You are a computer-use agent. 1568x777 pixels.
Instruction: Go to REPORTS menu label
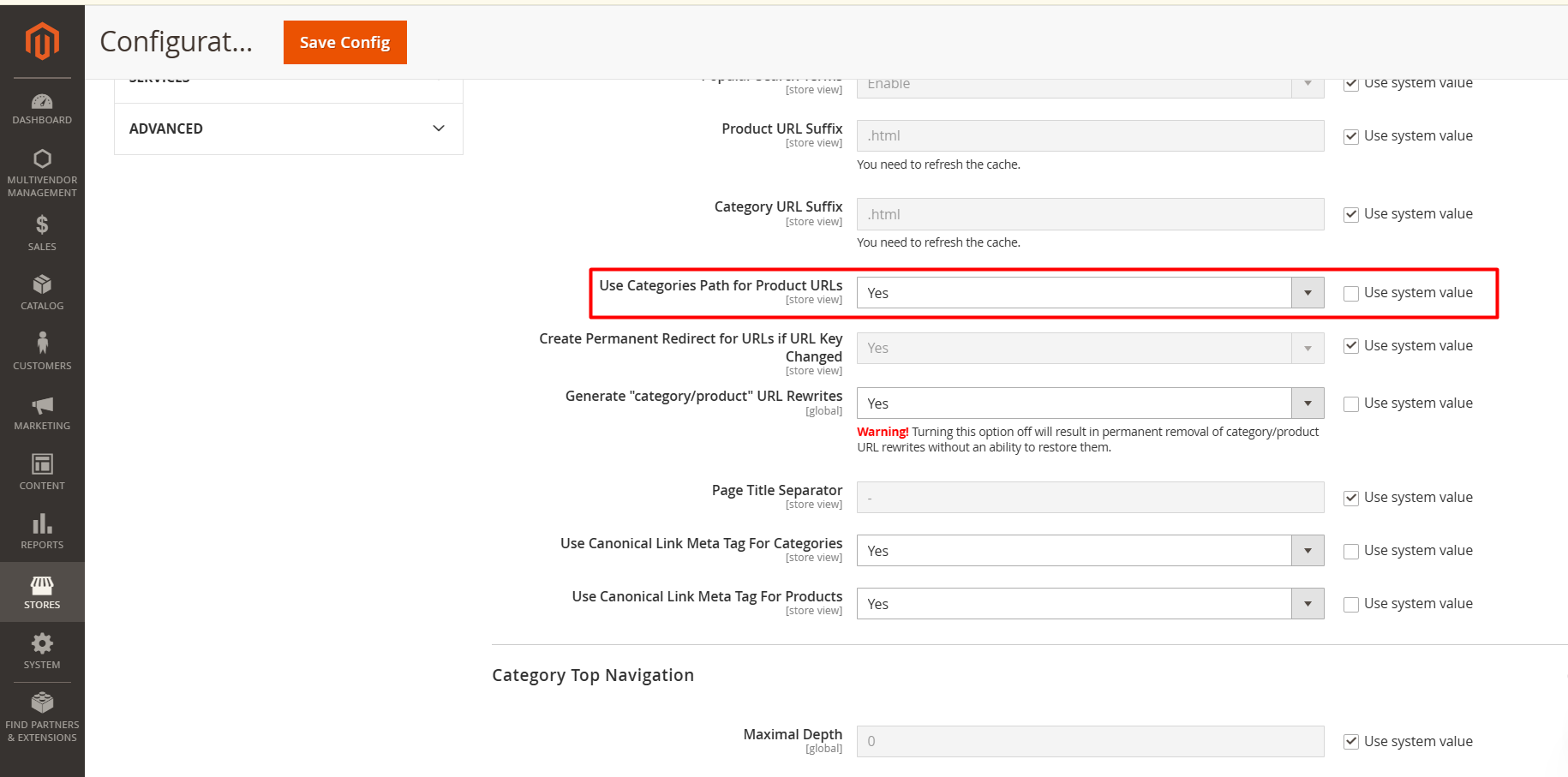coord(42,545)
